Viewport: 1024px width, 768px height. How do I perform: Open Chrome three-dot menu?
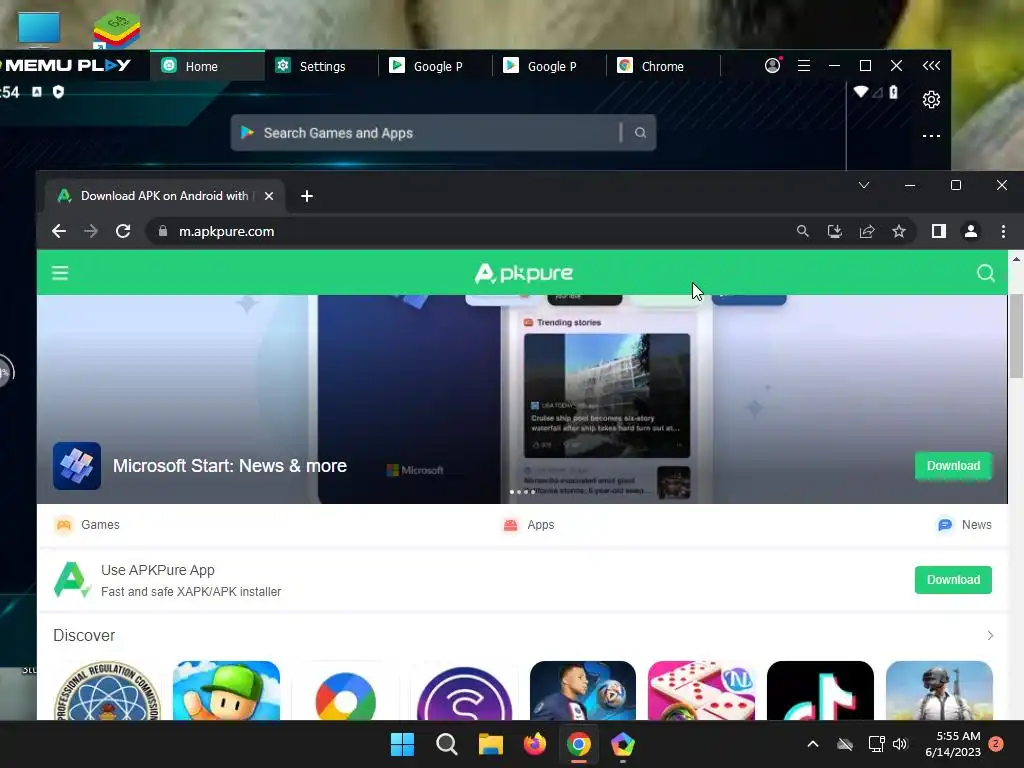(x=1004, y=231)
